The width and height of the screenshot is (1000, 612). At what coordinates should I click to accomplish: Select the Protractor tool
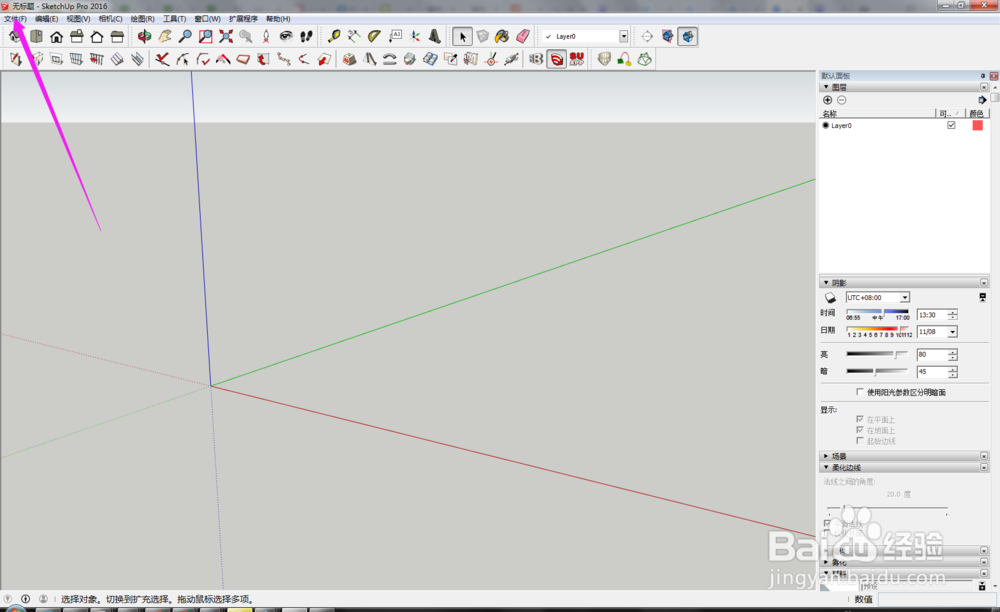[374, 36]
